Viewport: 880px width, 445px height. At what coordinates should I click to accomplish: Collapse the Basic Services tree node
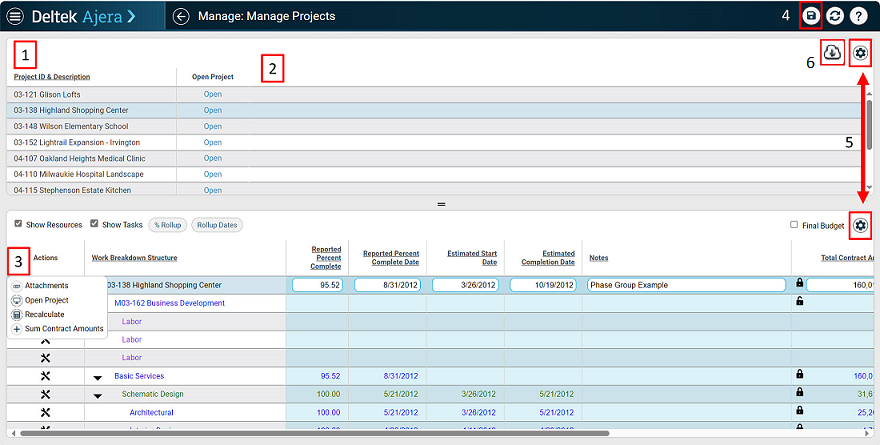[98, 377]
